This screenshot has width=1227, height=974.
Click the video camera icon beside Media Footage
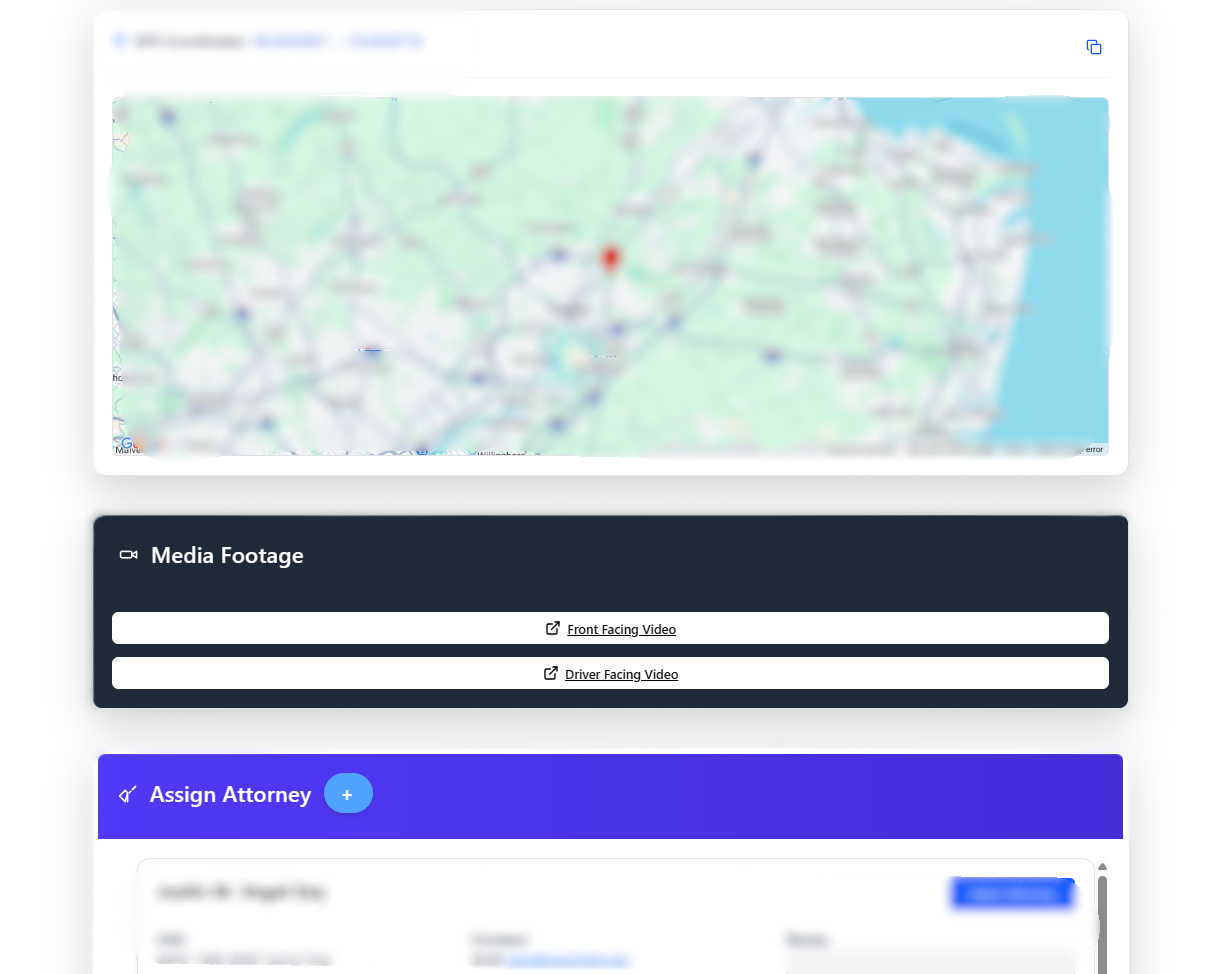coord(128,555)
